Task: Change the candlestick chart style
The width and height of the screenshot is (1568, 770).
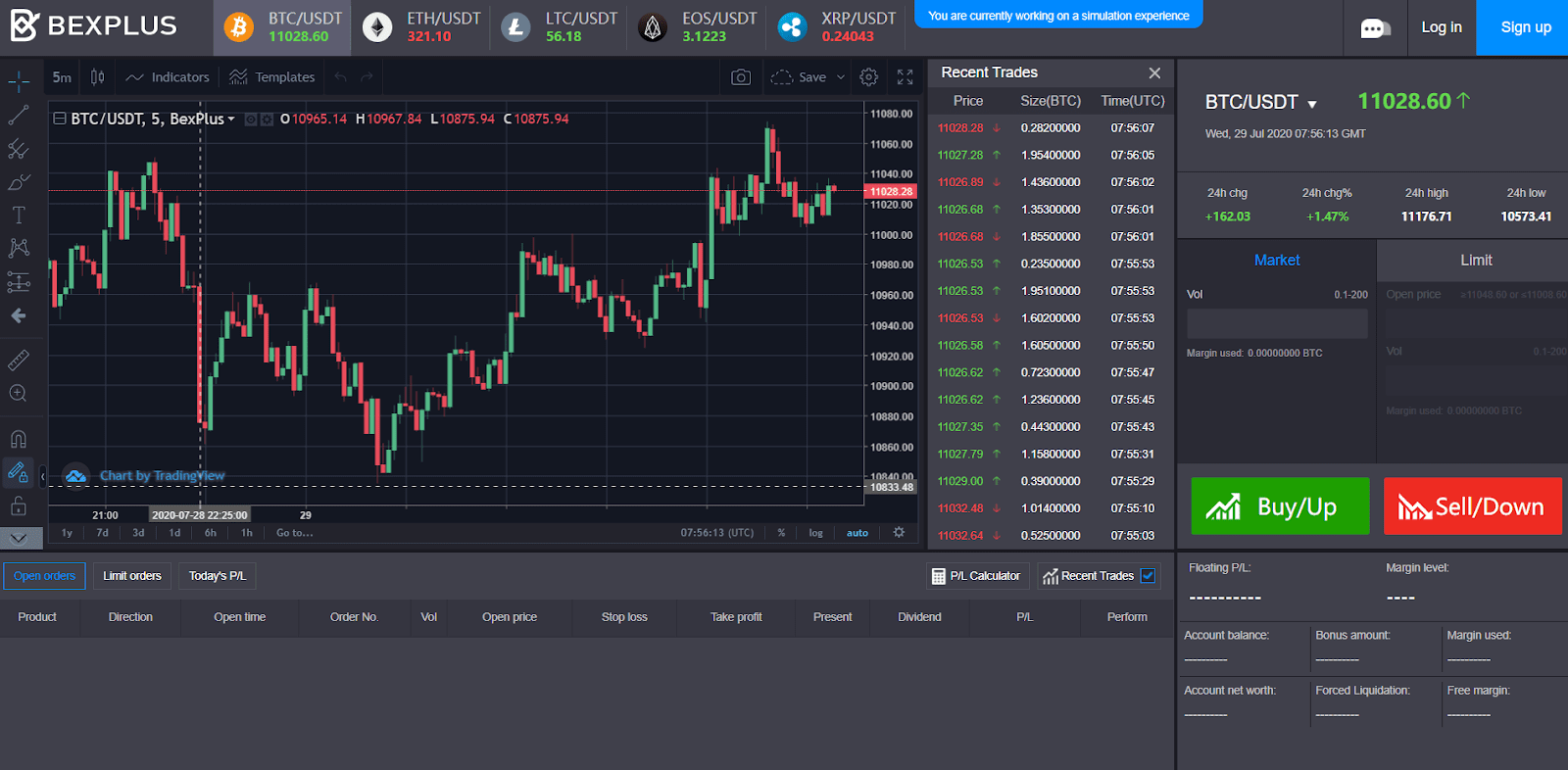Action: point(98,77)
